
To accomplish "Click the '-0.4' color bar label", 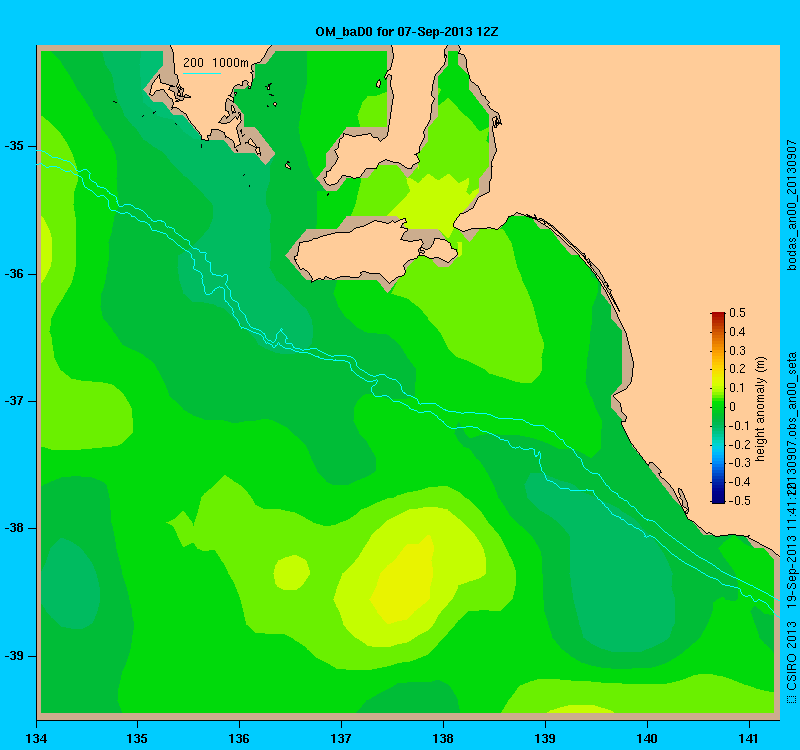I will (739, 482).
